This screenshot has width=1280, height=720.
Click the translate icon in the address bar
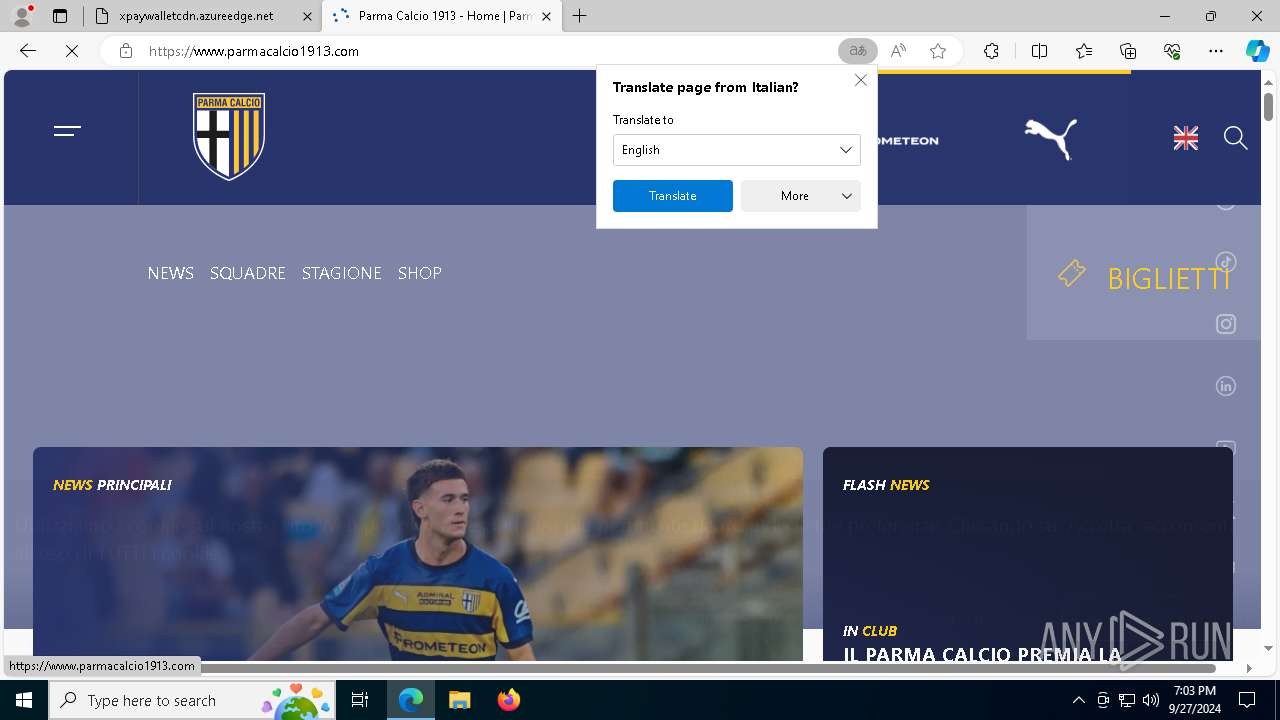[x=857, y=51]
